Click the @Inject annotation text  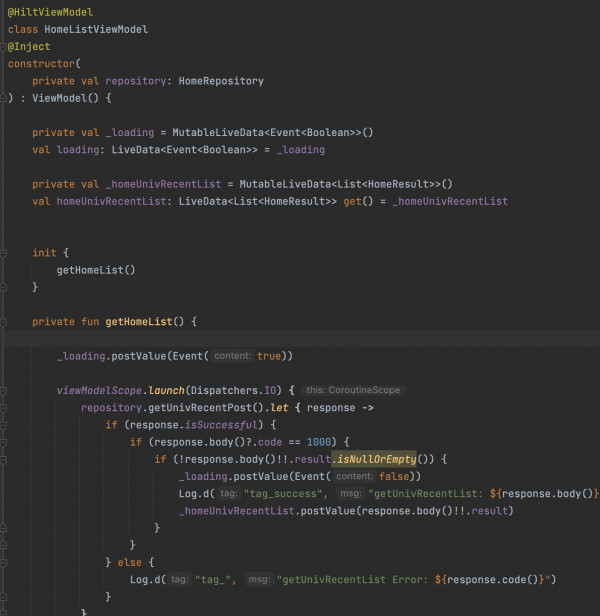click(x=29, y=47)
